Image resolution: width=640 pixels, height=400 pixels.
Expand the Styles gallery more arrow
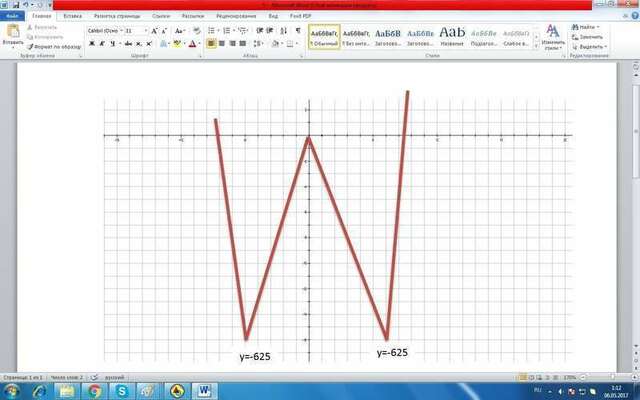point(536,46)
